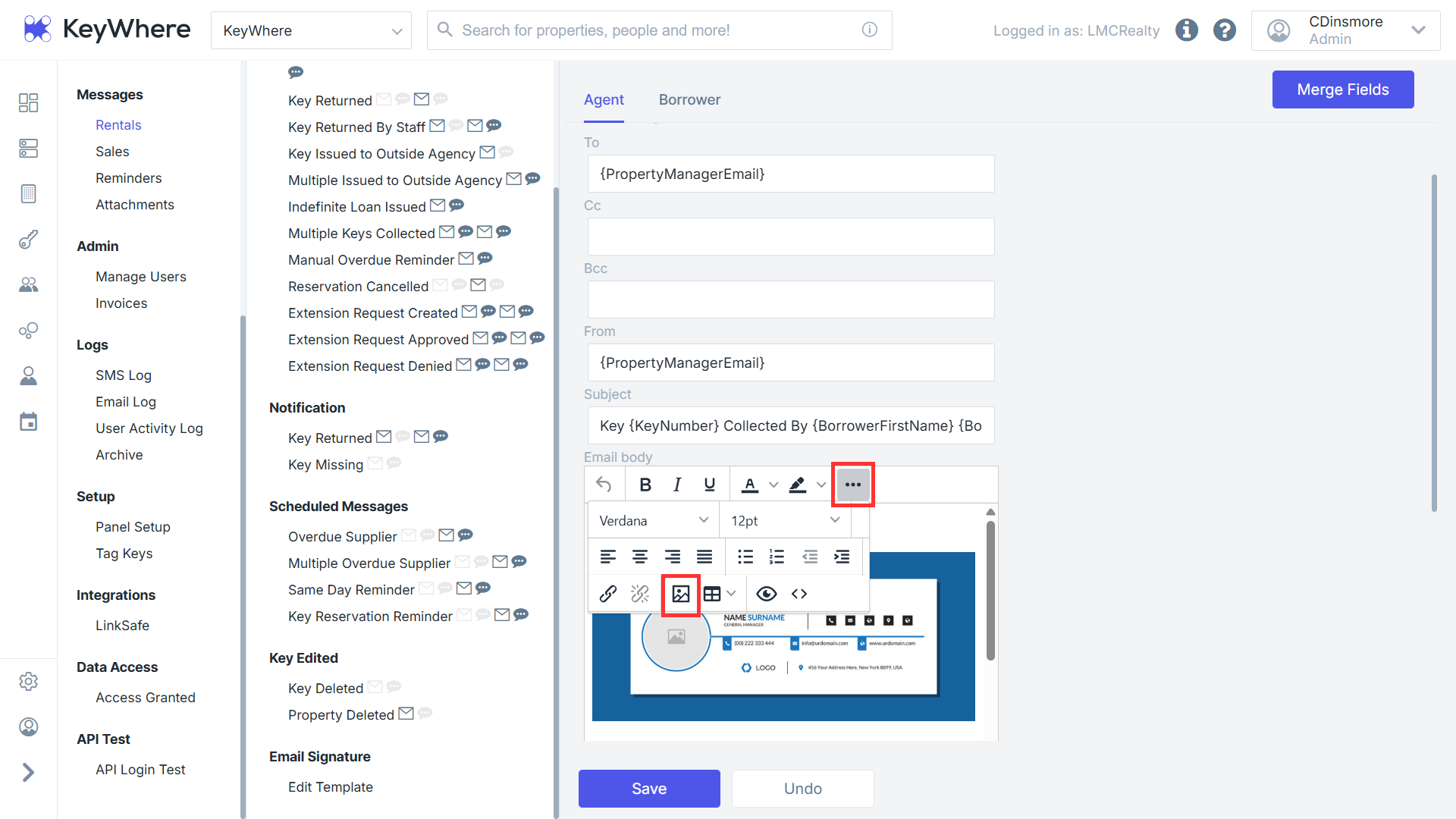Click the Undo button beside Save
The width and height of the screenshot is (1456, 819).
click(802, 789)
